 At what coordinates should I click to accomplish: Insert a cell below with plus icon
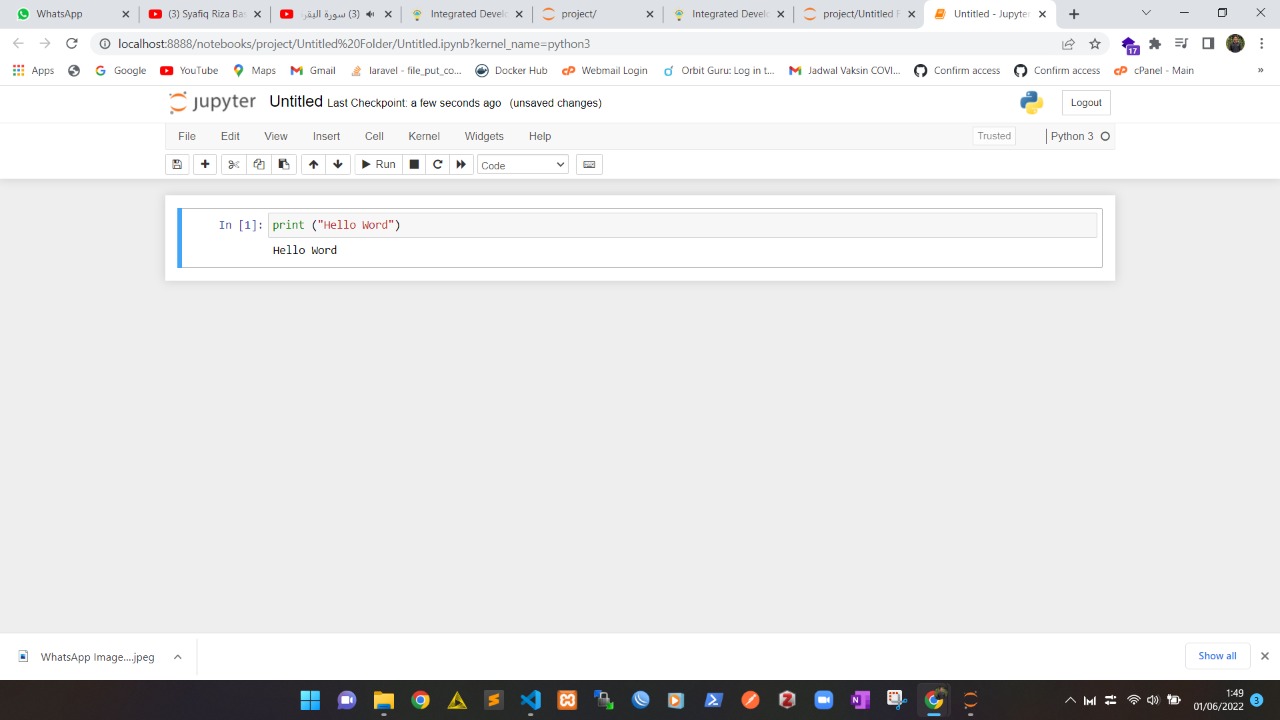pos(205,164)
